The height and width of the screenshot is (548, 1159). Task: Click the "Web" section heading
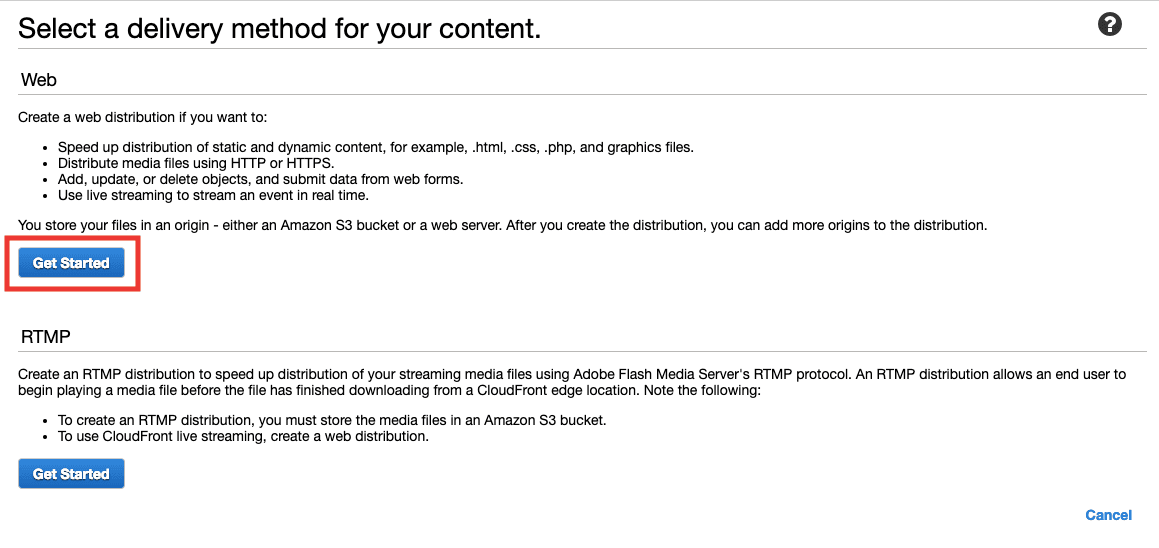(37, 80)
